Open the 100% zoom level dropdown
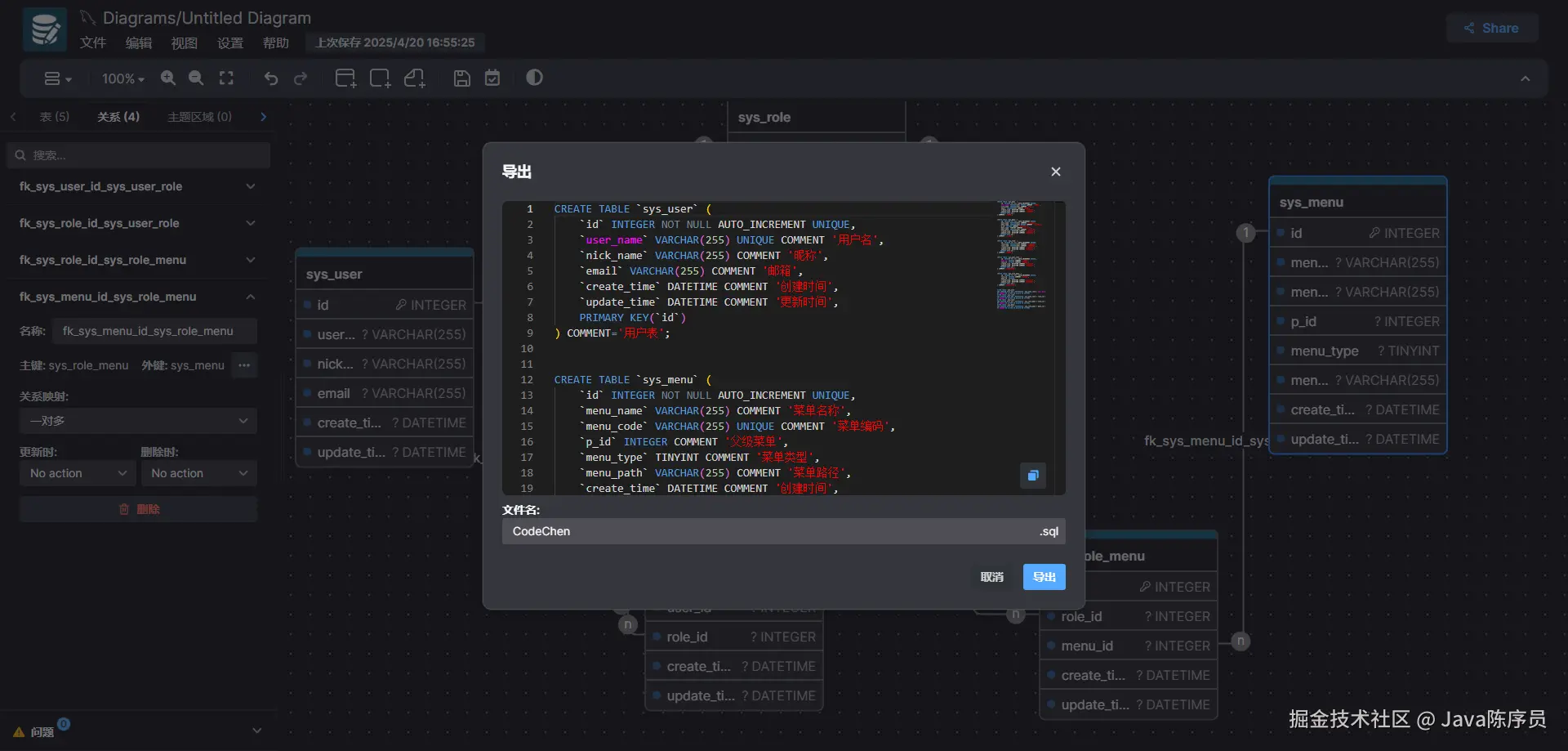Screen dimensions: 1568x751 (122, 78)
